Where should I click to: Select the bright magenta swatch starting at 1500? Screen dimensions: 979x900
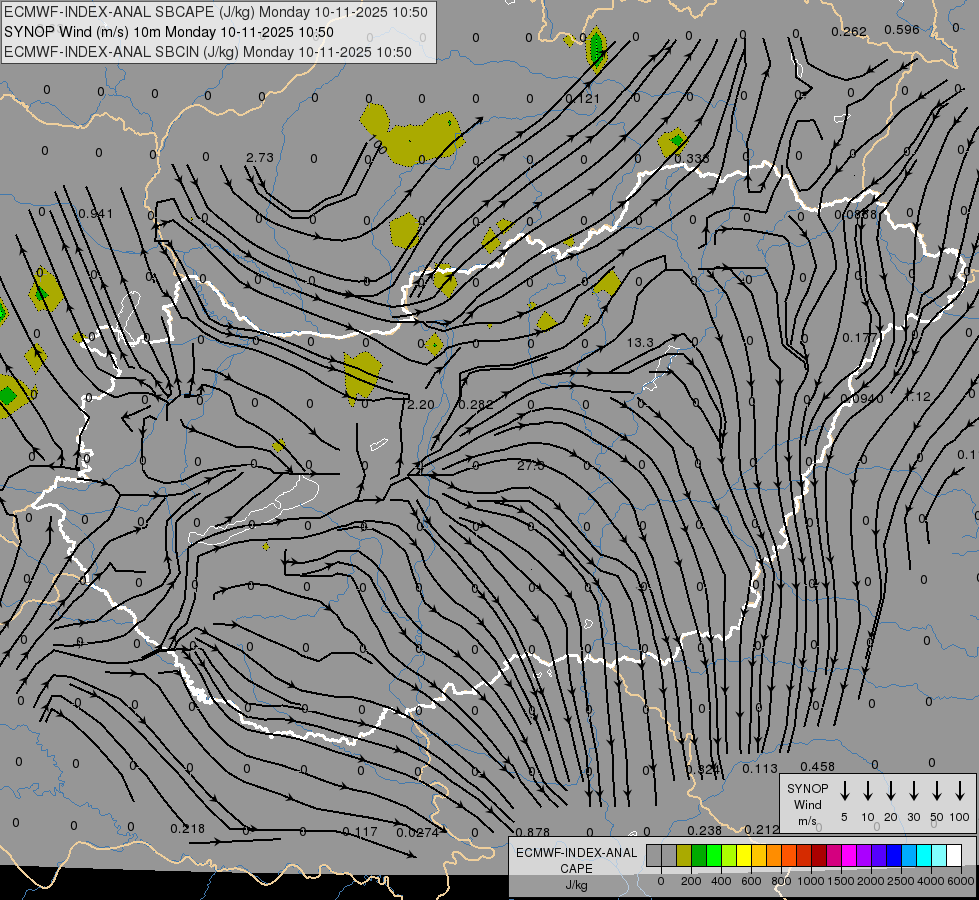coord(849,856)
